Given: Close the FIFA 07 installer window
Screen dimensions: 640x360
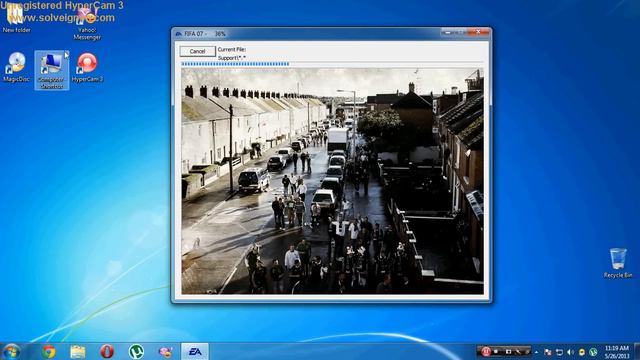Looking at the screenshot, I should tap(478, 32).
